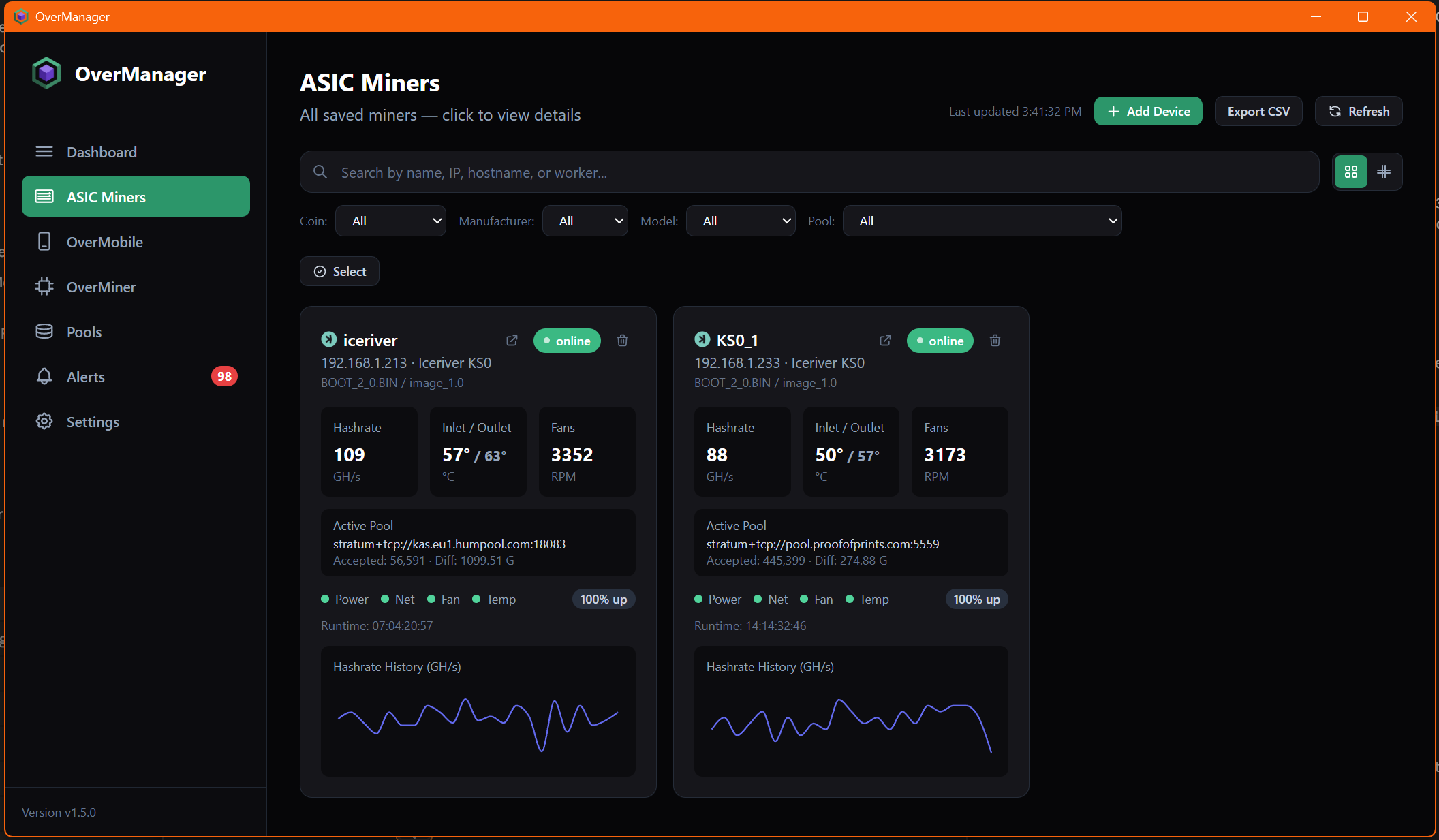Open the Dashboard page

click(x=136, y=152)
